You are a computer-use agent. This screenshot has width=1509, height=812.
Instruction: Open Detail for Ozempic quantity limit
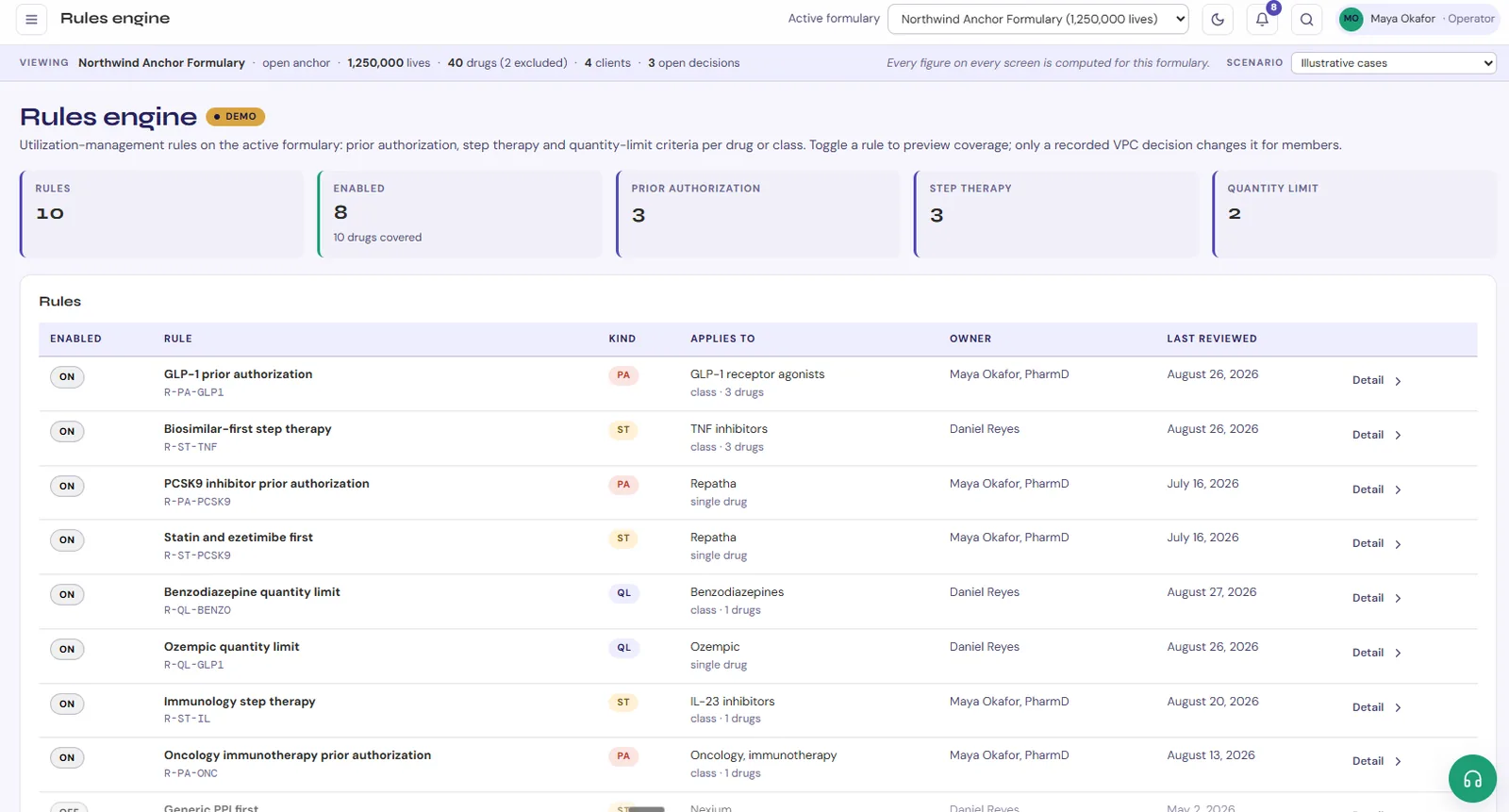[1377, 654]
